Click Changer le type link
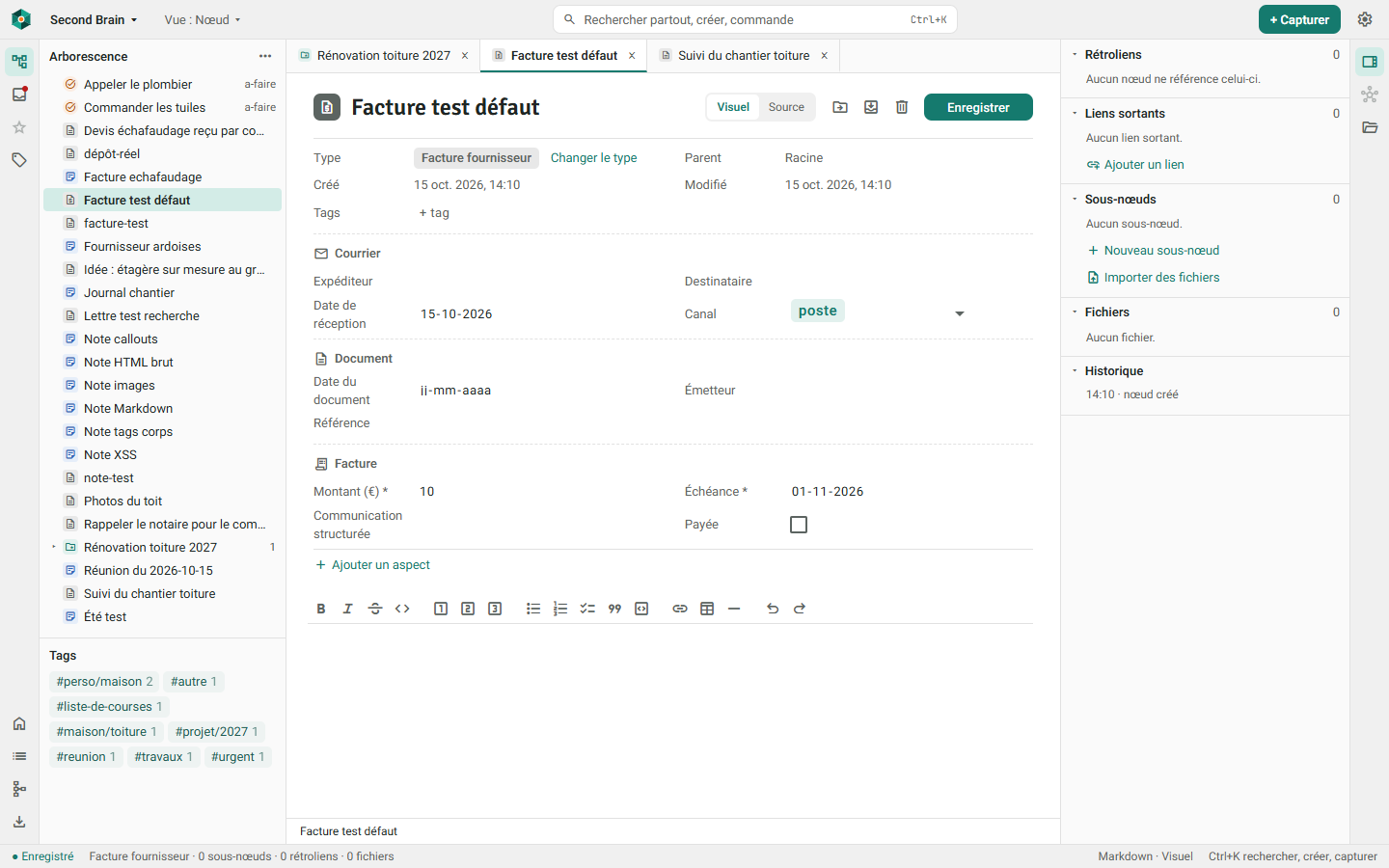1389x868 pixels. pos(593,158)
